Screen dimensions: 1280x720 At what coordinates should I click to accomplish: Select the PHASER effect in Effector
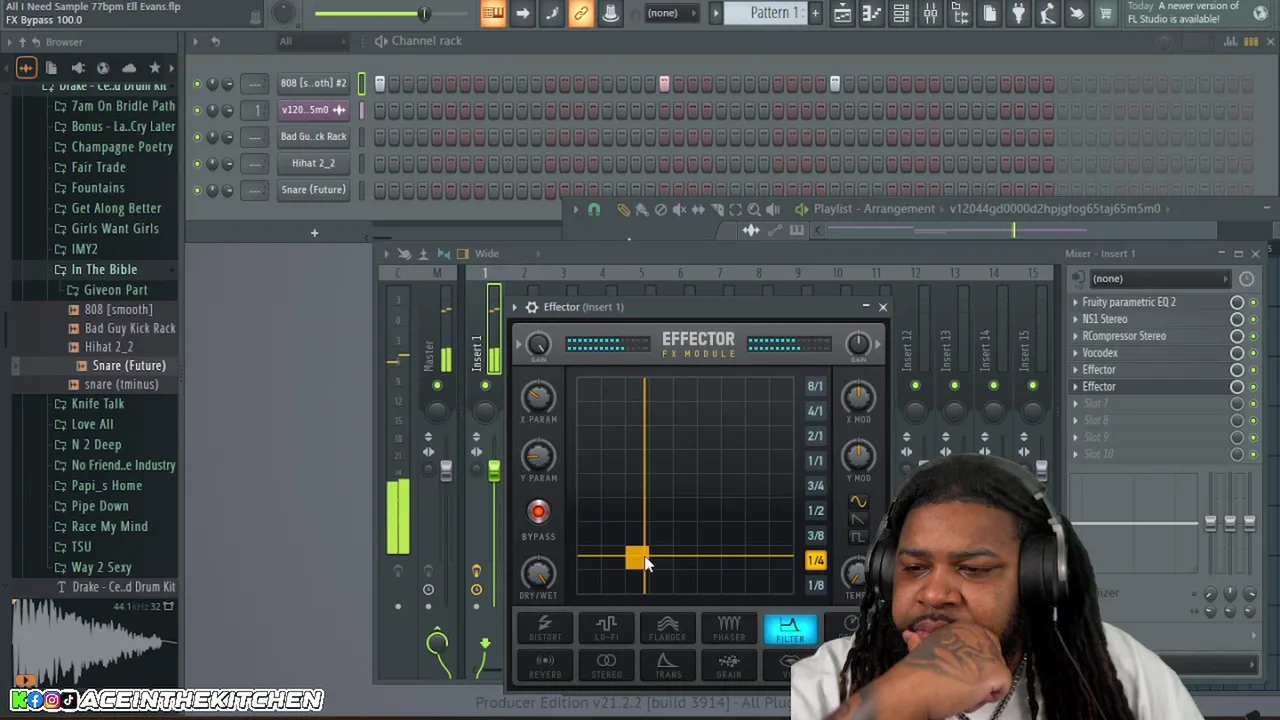pyautogui.click(x=729, y=628)
